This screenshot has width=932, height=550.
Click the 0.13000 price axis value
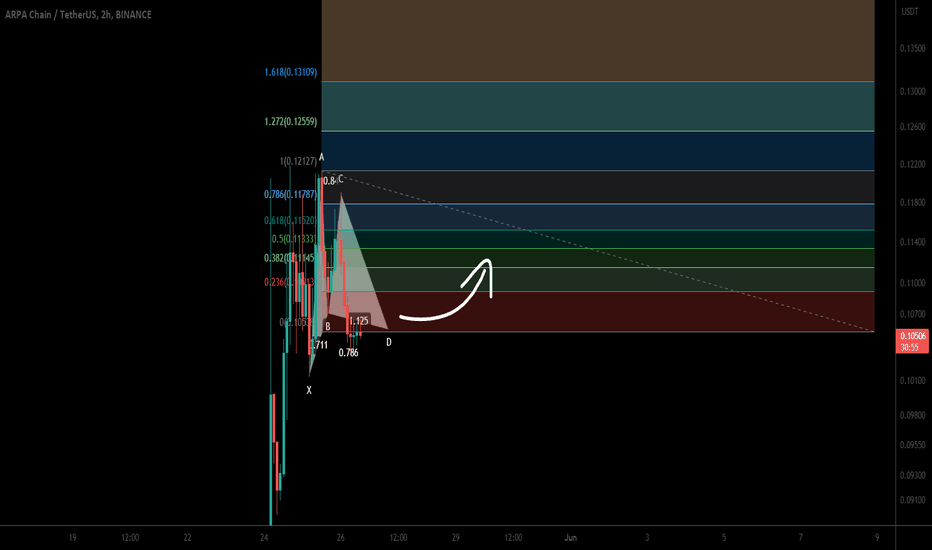pyautogui.click(x=912, y=91)
